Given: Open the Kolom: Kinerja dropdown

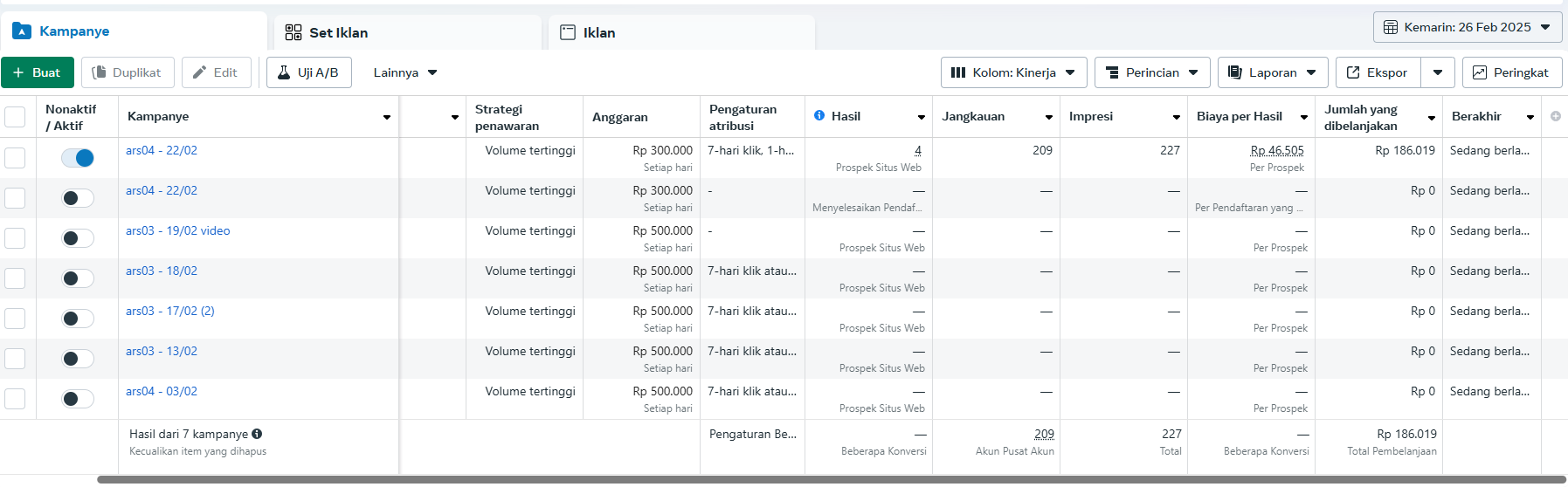Looking at the screenshot, I should (x=1013, y=72).
